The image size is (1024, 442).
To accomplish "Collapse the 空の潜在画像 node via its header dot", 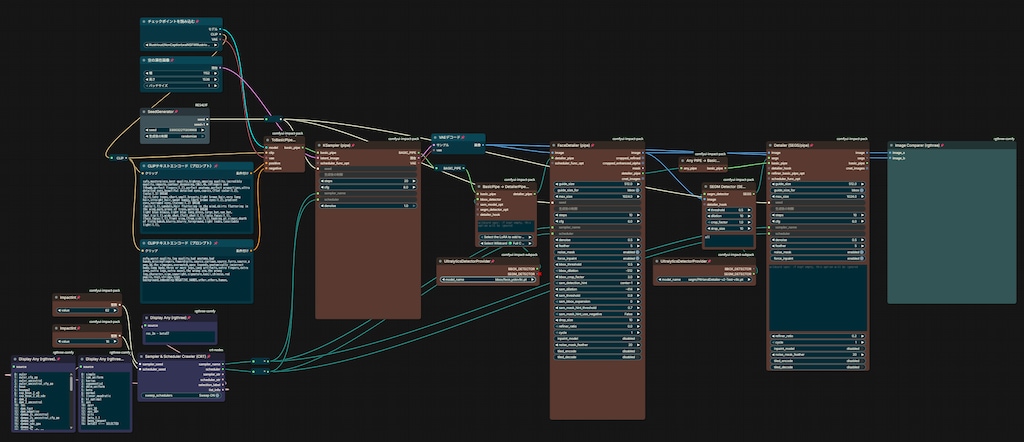I will (x=144, y=60).
